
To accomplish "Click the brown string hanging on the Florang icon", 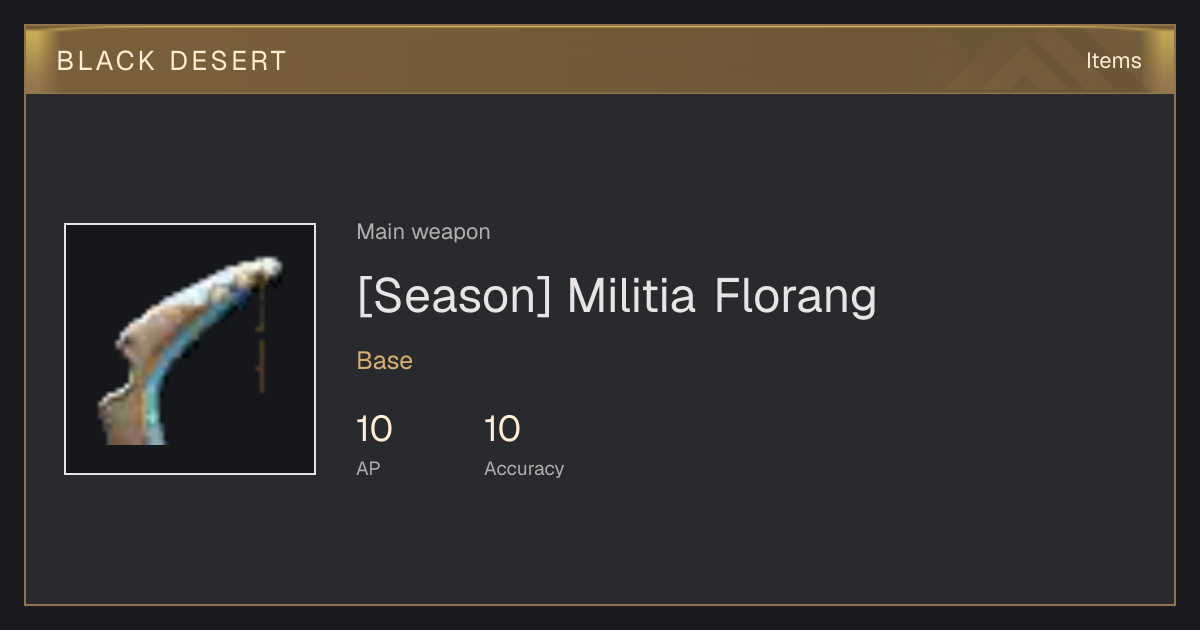I will click(261, 338).
